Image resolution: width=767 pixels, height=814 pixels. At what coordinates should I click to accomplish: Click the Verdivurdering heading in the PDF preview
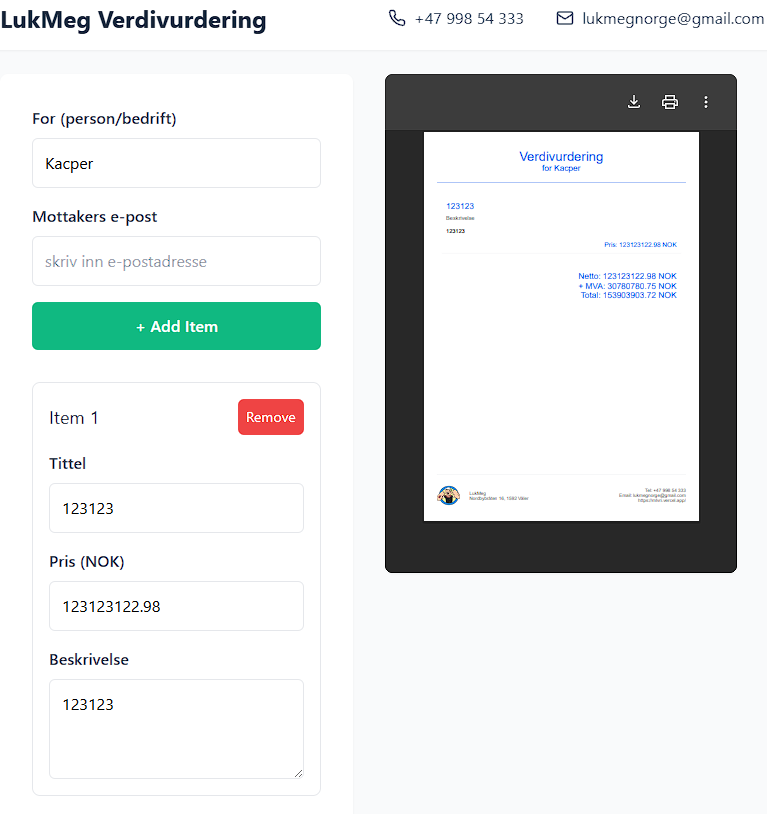point(561,156)
